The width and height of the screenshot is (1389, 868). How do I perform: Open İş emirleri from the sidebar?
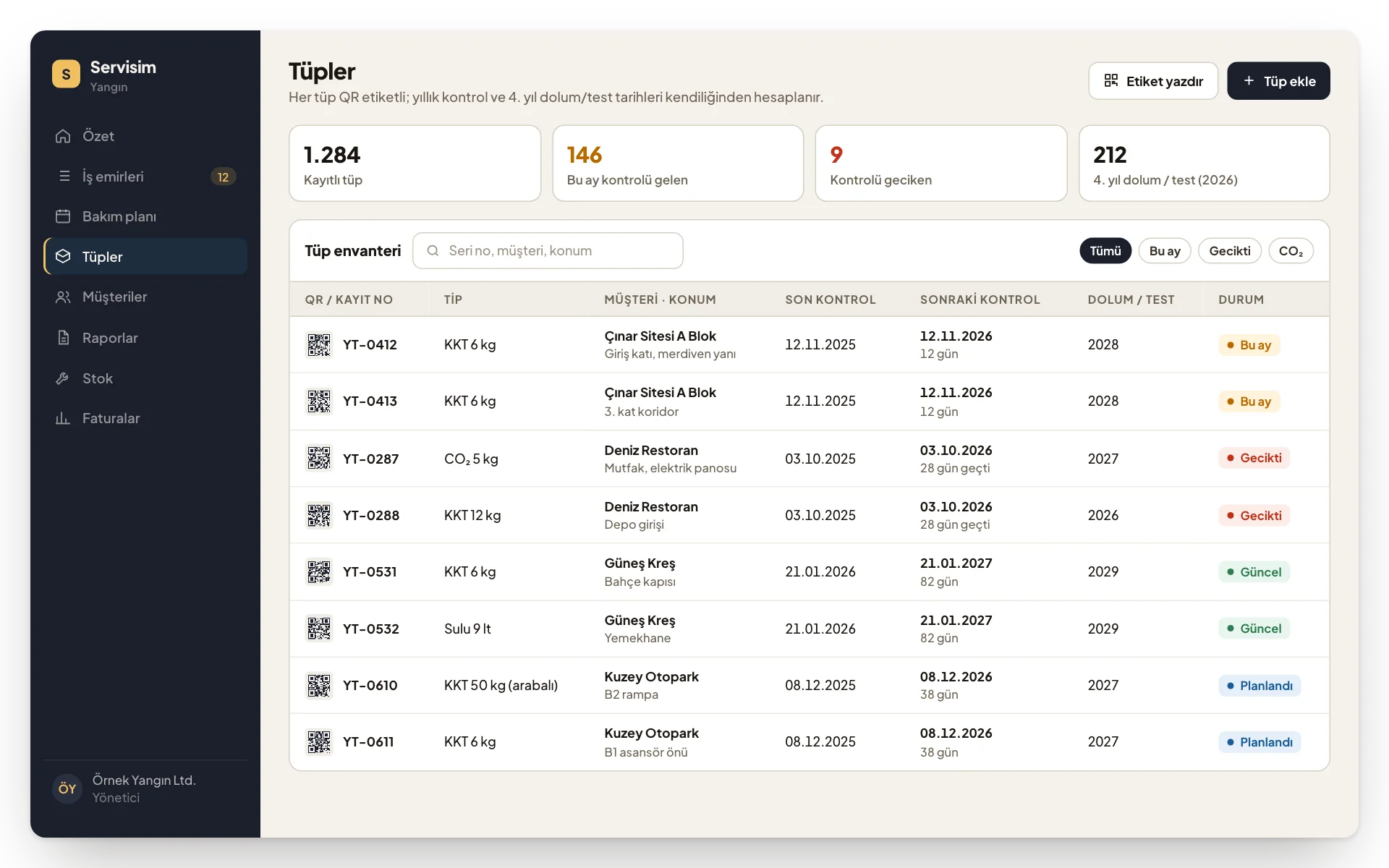[145, 176]
